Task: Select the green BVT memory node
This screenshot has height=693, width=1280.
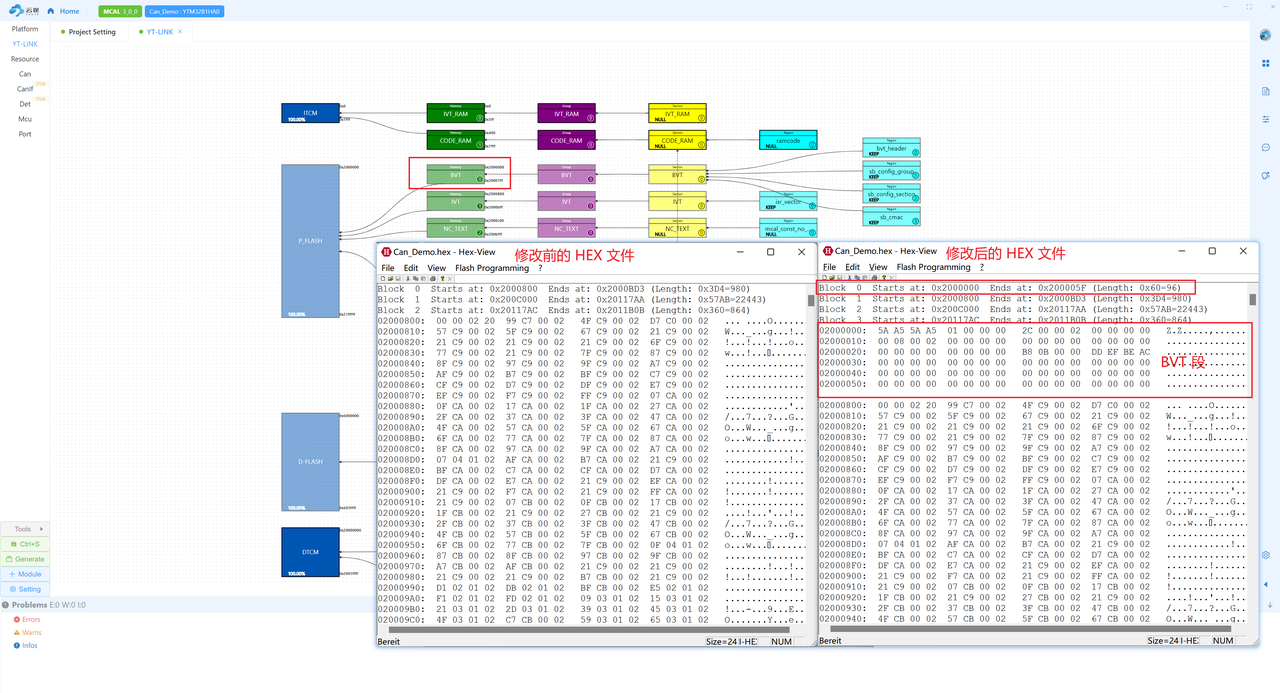Action: [x=455, y=174]
